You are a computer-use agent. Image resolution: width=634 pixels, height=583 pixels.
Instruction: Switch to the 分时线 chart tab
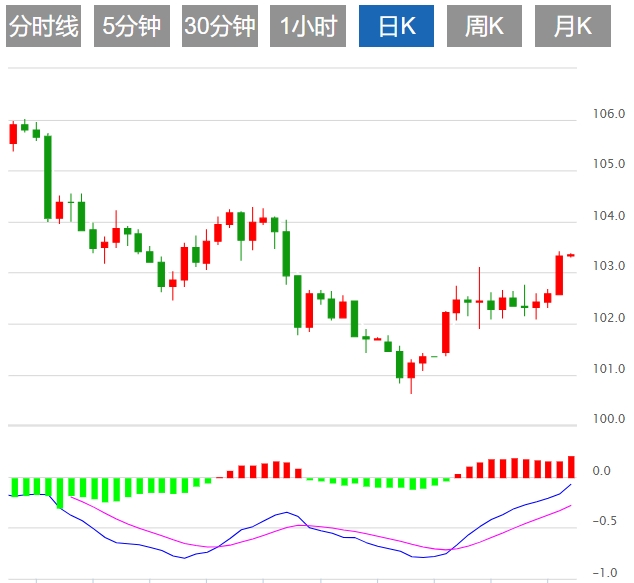click(x=44, y=26)
